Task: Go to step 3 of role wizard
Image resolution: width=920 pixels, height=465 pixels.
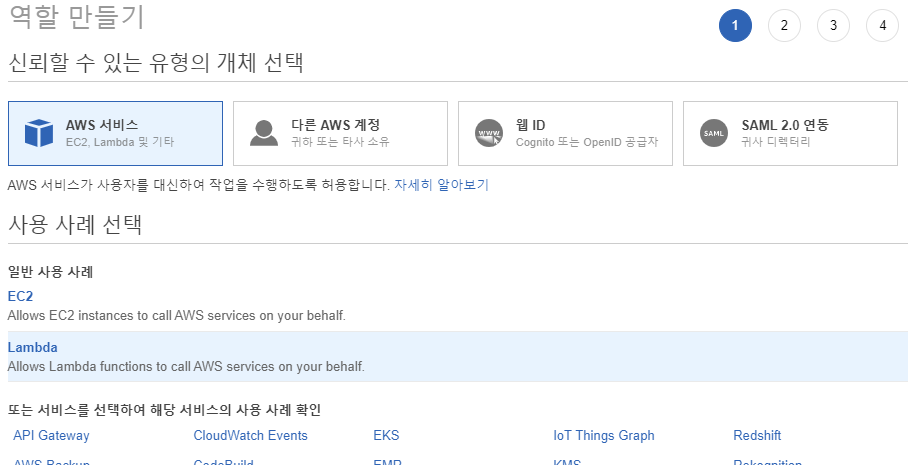Action: click(x=833, y=25)
